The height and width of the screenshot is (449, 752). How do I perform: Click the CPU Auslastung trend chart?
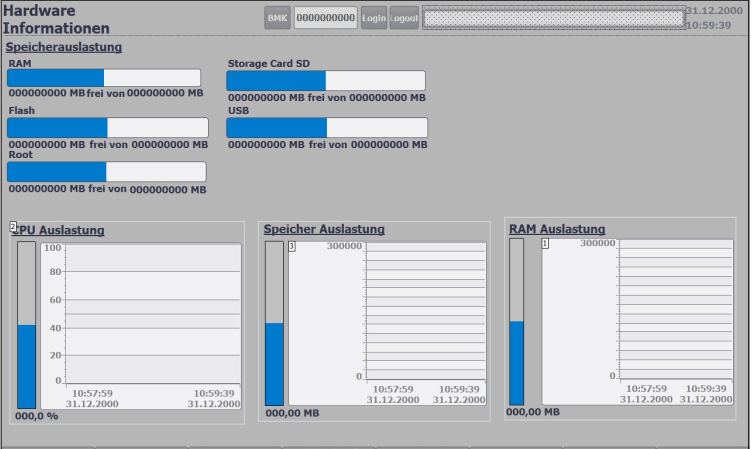coord(141,326)
